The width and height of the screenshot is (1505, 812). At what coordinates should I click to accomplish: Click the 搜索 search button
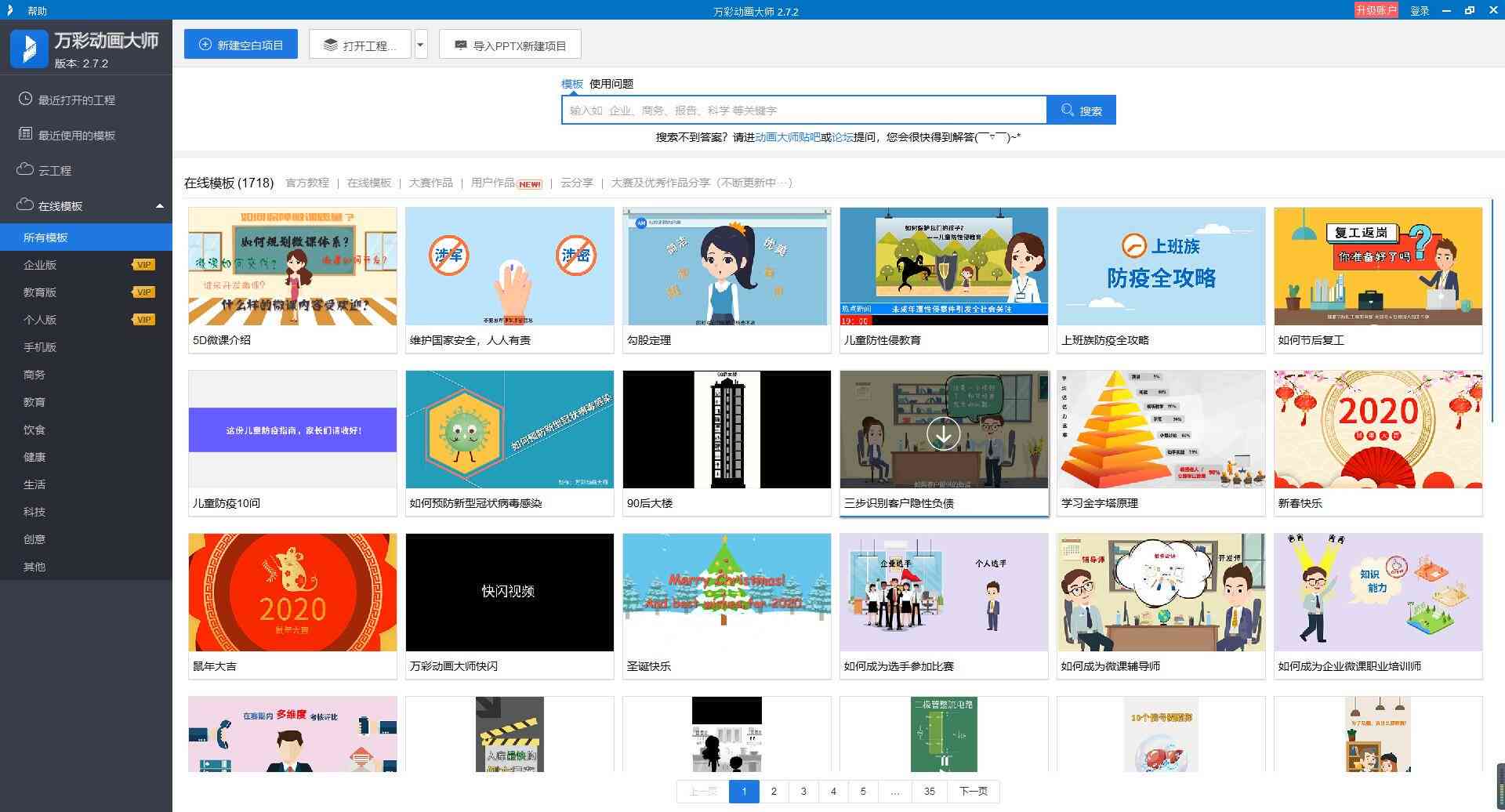pyautogui.click(x=1081, y=111)
